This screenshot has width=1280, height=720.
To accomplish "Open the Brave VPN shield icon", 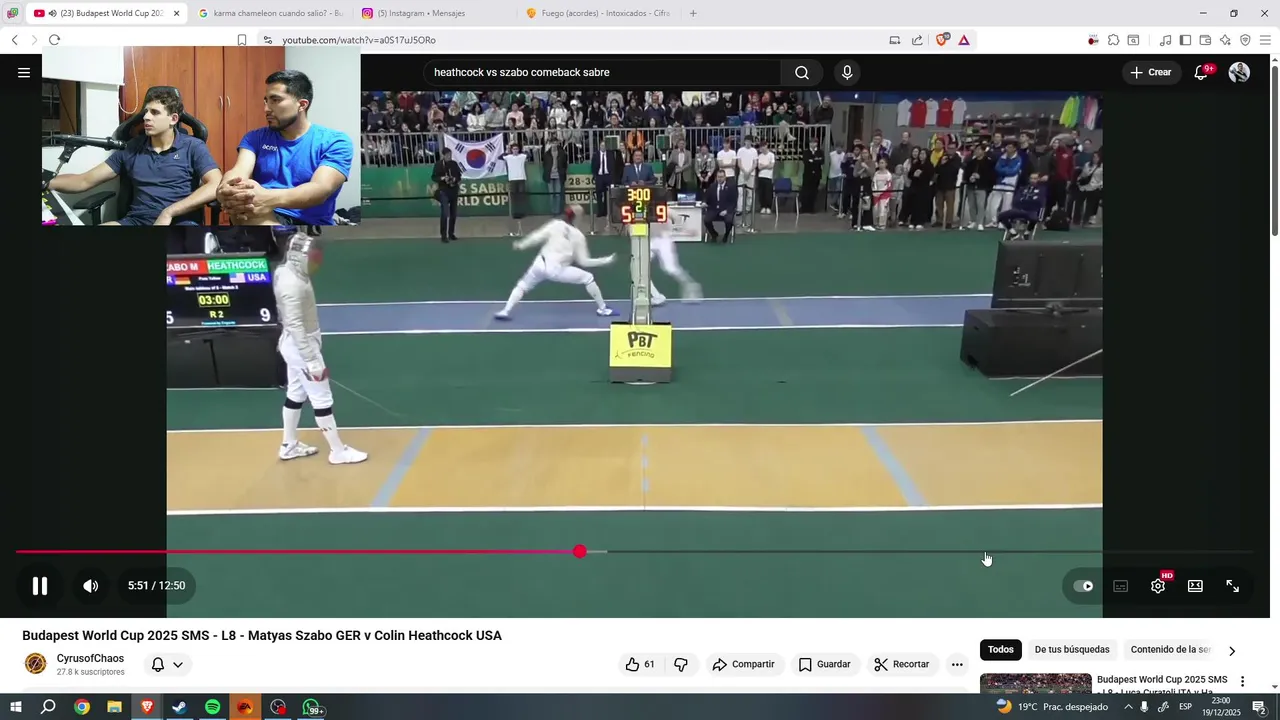I will pyautogui.click(x=1245, y=40).
